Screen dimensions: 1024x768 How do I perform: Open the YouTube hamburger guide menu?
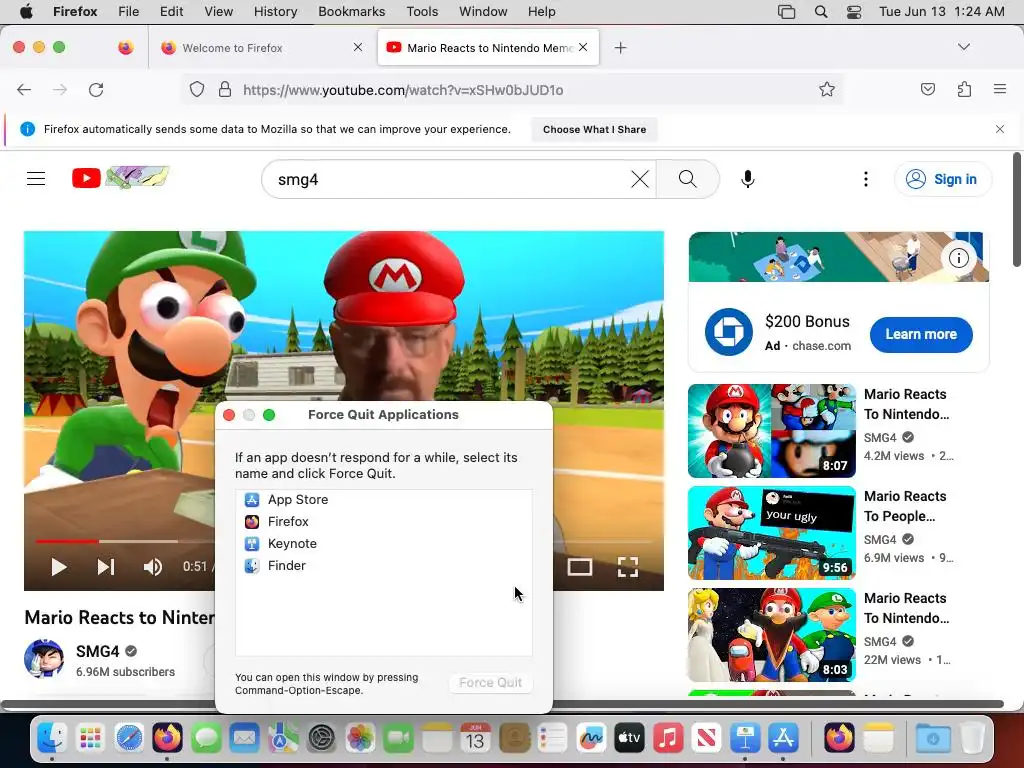tap(36, 178)
